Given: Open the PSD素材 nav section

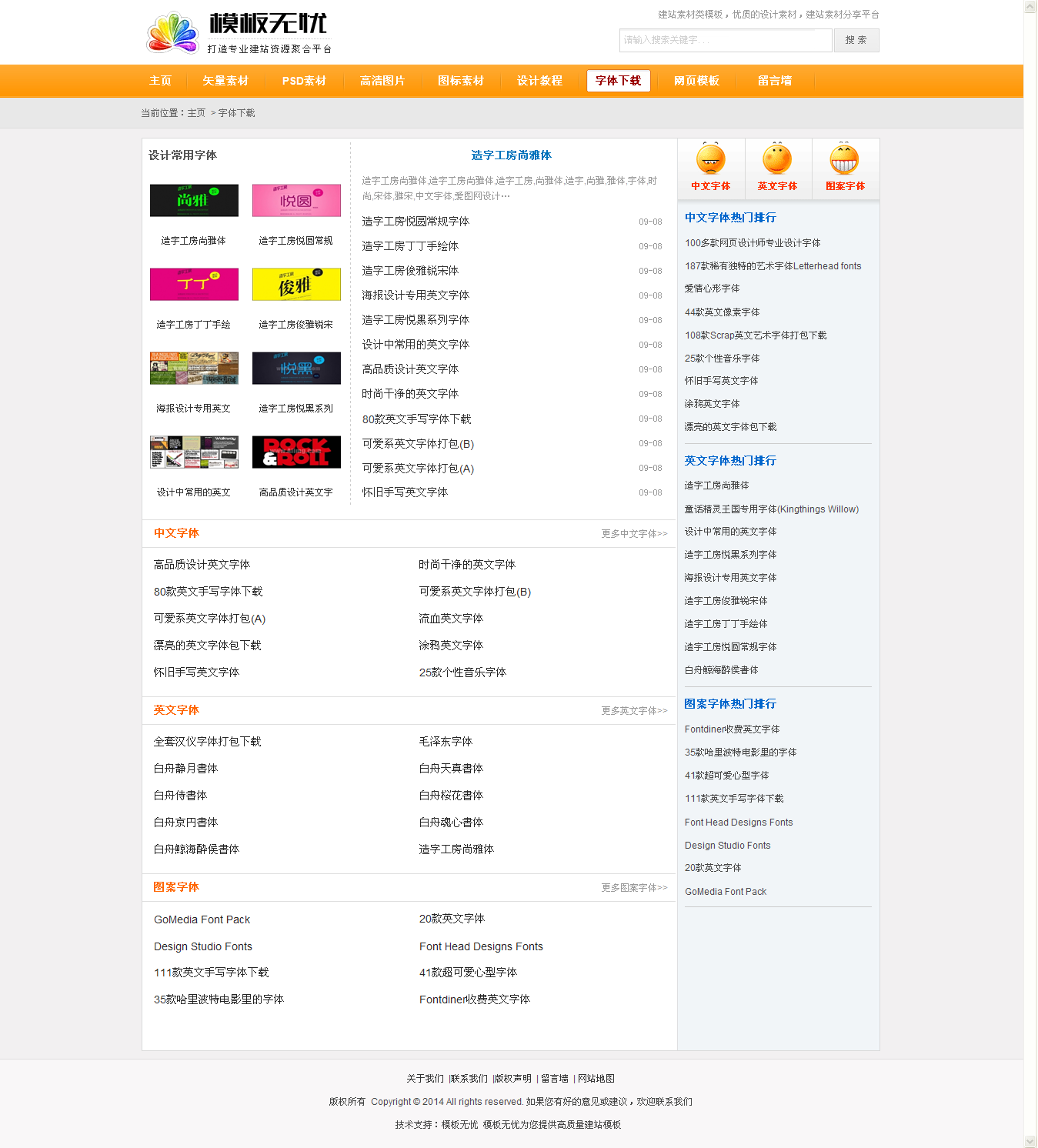Looking at the screenshot, I should 304,81.
